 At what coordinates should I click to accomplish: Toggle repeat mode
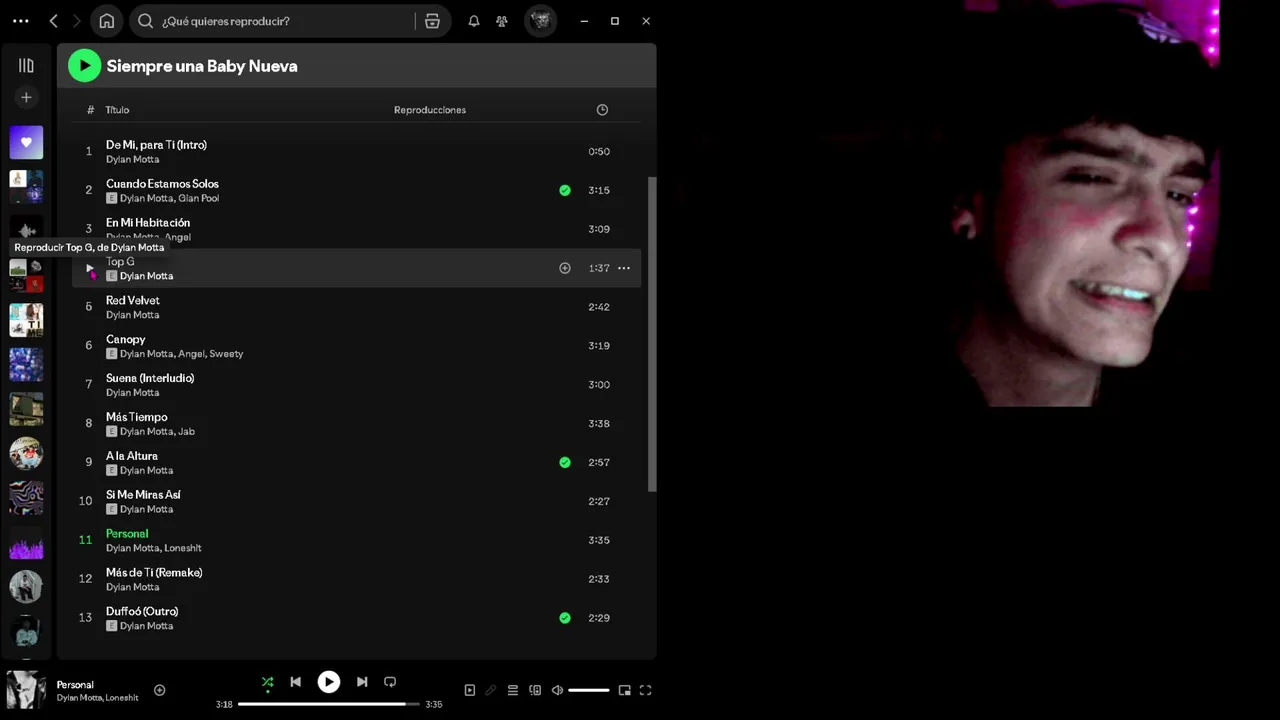pyautogui.click(x=390, y=682)
